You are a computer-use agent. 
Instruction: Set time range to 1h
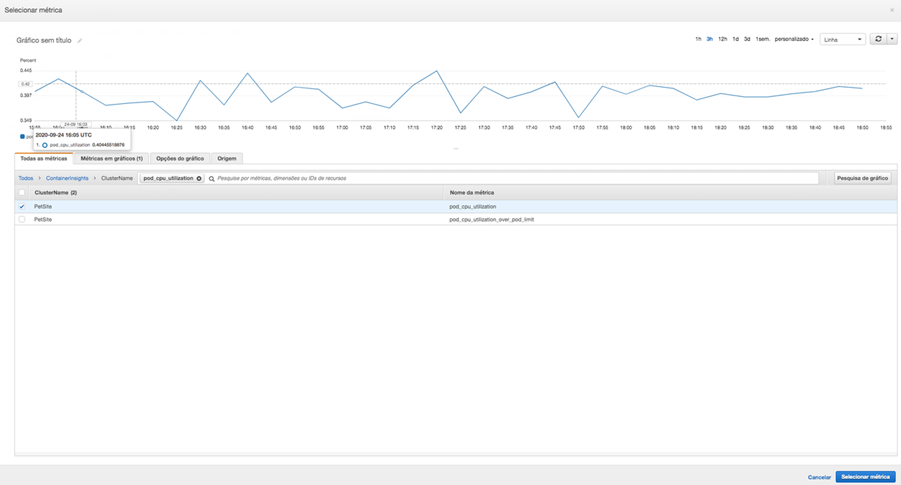pos(698,39)
